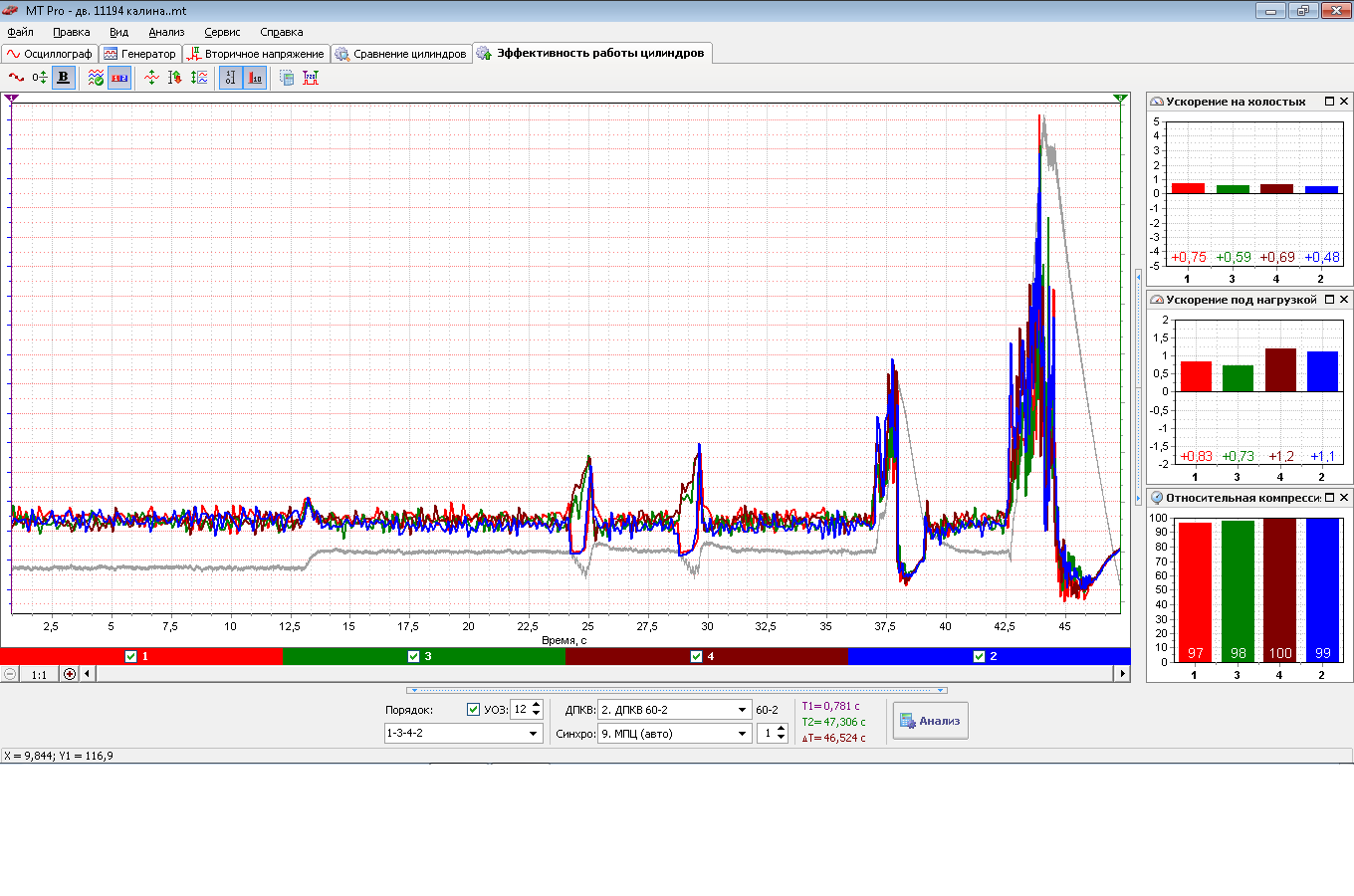1354x896 pixels.
Task: Uncheck cylinder 4 in dark red legend bar
Action: coord(696,656)
